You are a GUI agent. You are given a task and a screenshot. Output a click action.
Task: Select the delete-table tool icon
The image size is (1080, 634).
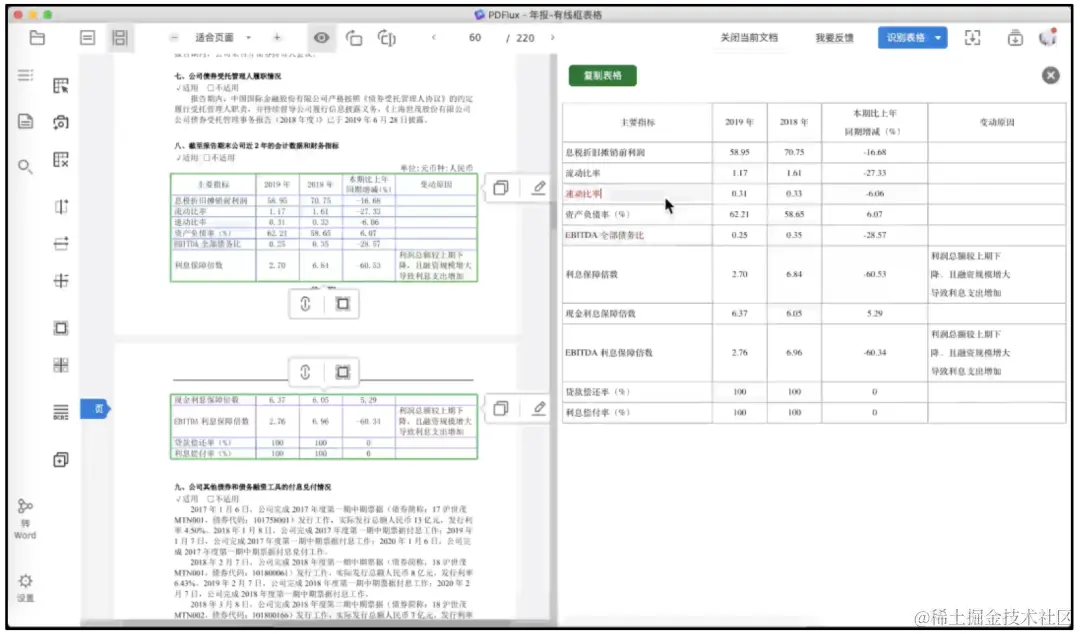(61, 160)
